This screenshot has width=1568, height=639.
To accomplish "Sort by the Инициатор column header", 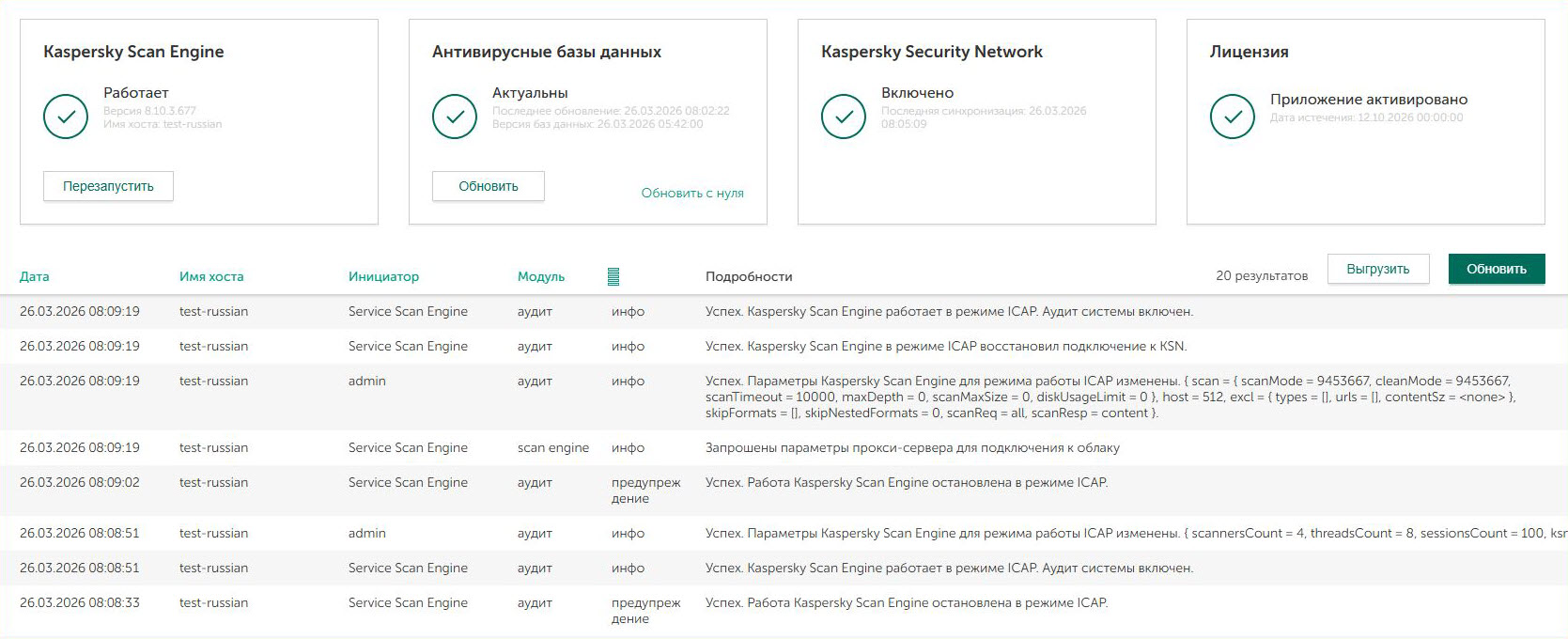I will tap(383, 276).
